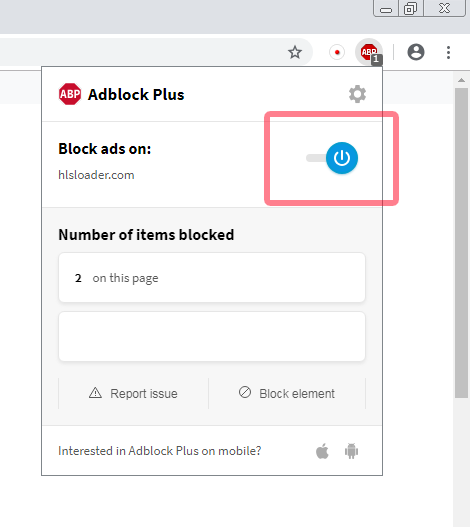Image resolution: width=470 pixels, height=527 pixels.
Task: Click Block element button
Action: coord(287,393)
